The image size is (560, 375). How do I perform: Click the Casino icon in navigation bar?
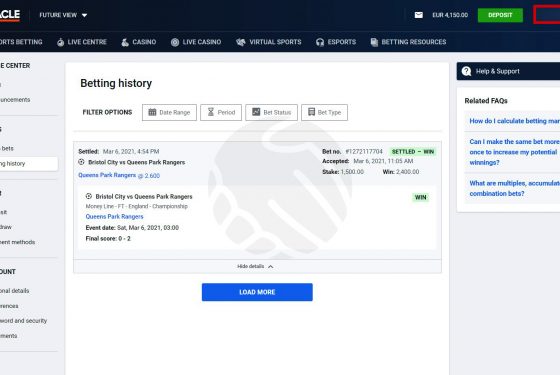[x=125, y=42]
